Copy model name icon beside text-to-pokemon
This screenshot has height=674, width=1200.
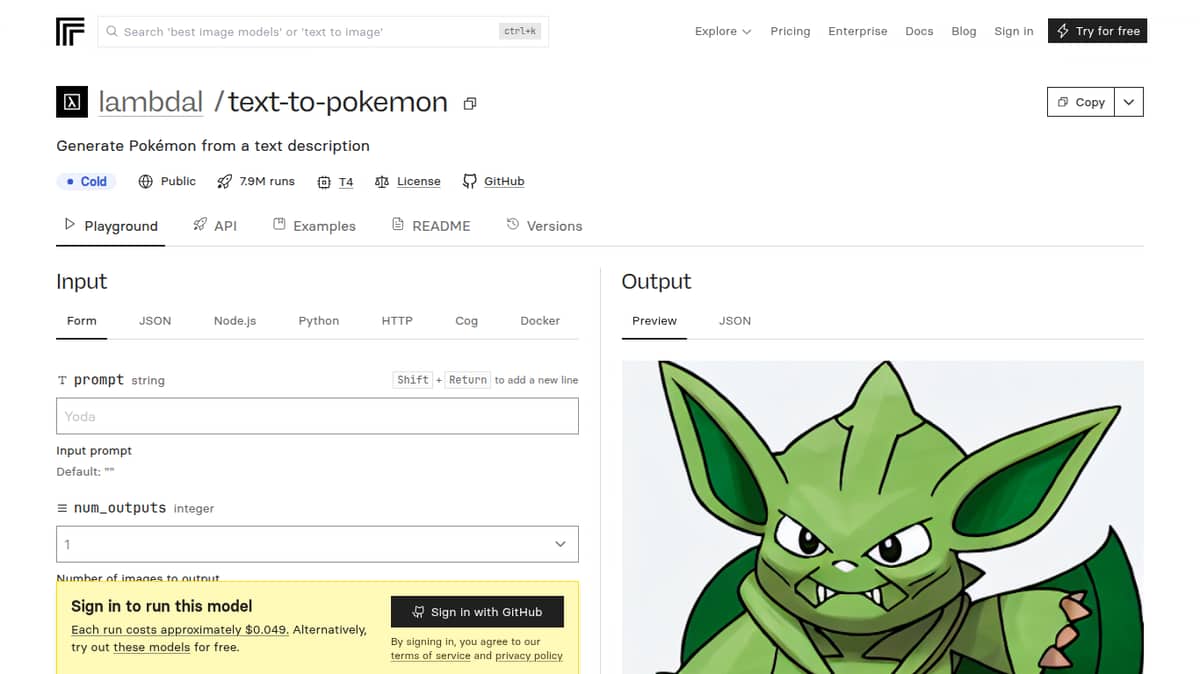[x=470, y=103]
